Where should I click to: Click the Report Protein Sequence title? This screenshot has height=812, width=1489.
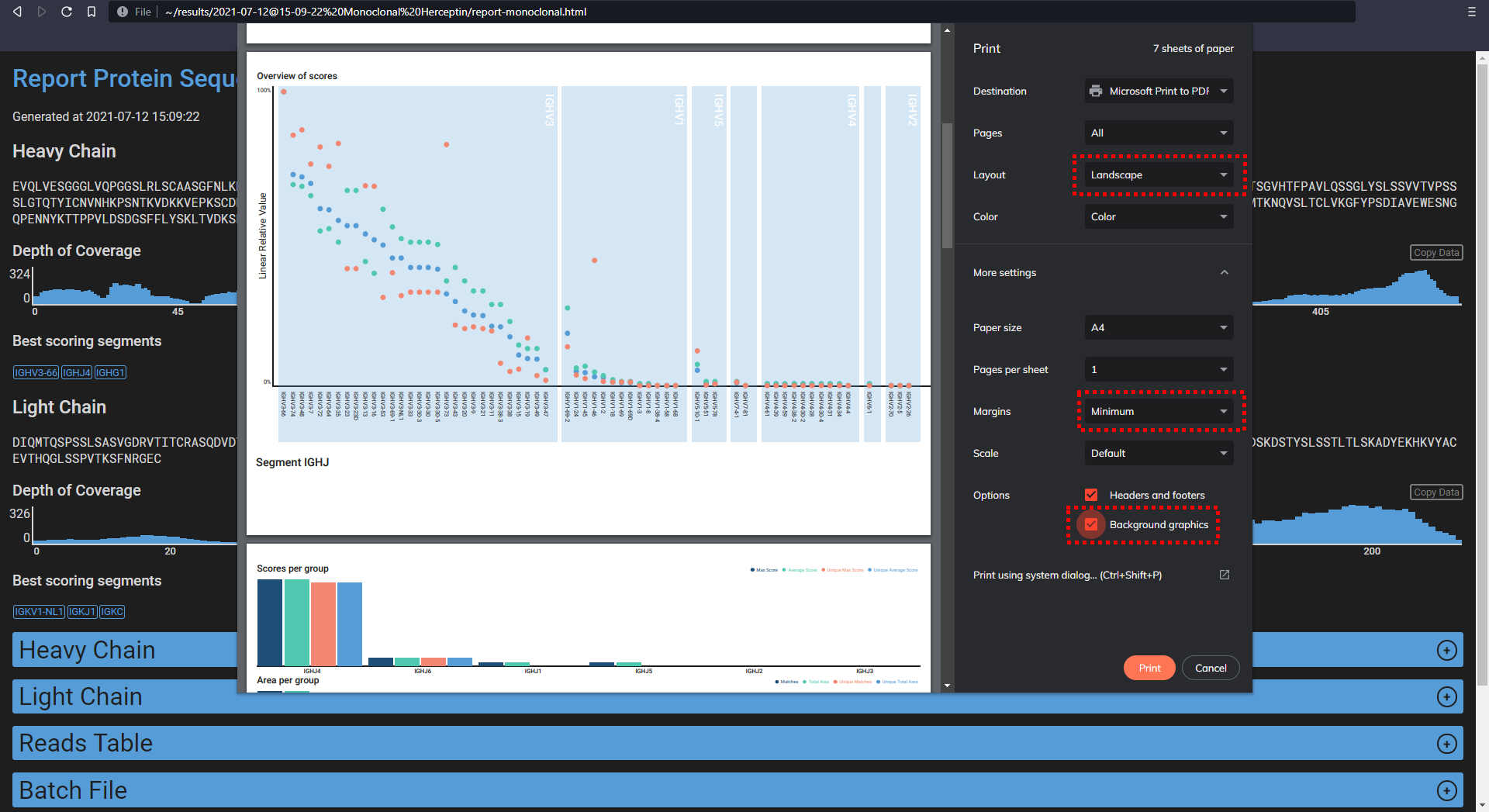(125, 78)
